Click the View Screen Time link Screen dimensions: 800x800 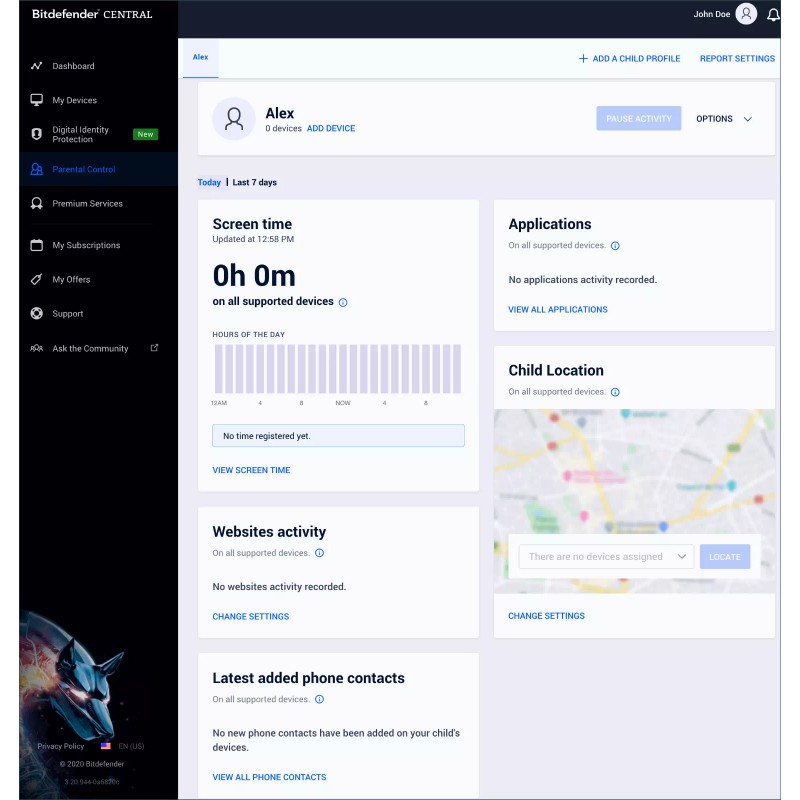tap(251, 470)
